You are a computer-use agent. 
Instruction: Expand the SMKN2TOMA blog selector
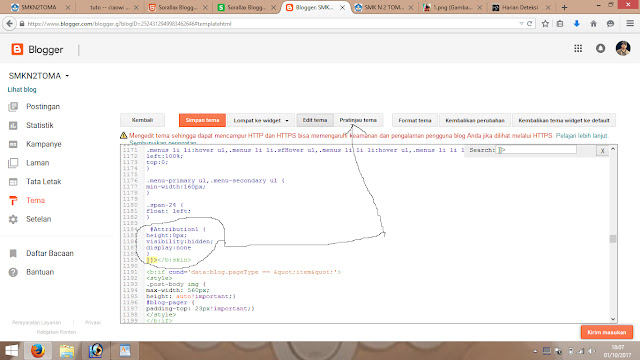click(67, 76)
